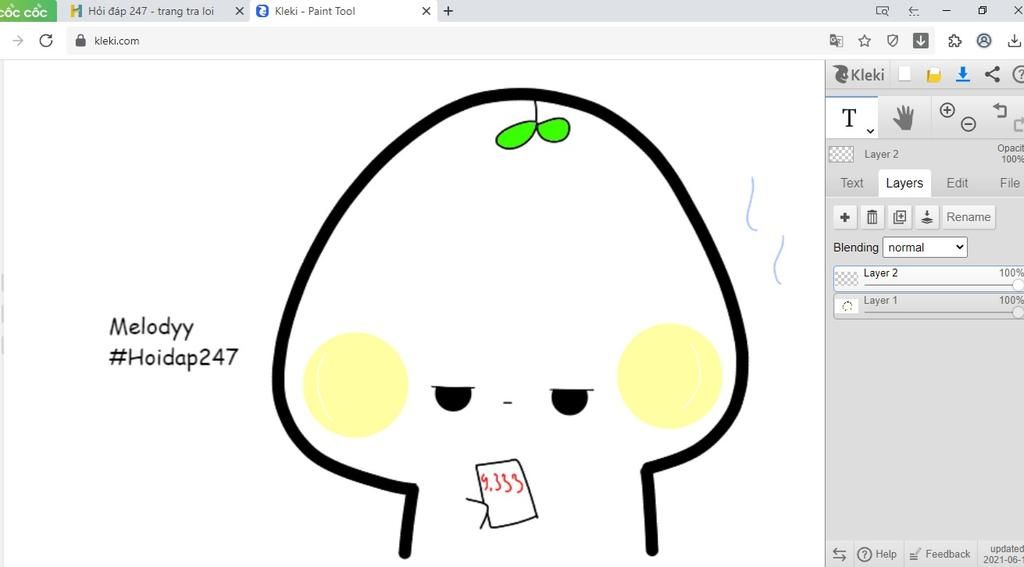The height and width of the screenshot is (567, 1024).
Task: Open the Blending mode dropdown
Action: 925,247
